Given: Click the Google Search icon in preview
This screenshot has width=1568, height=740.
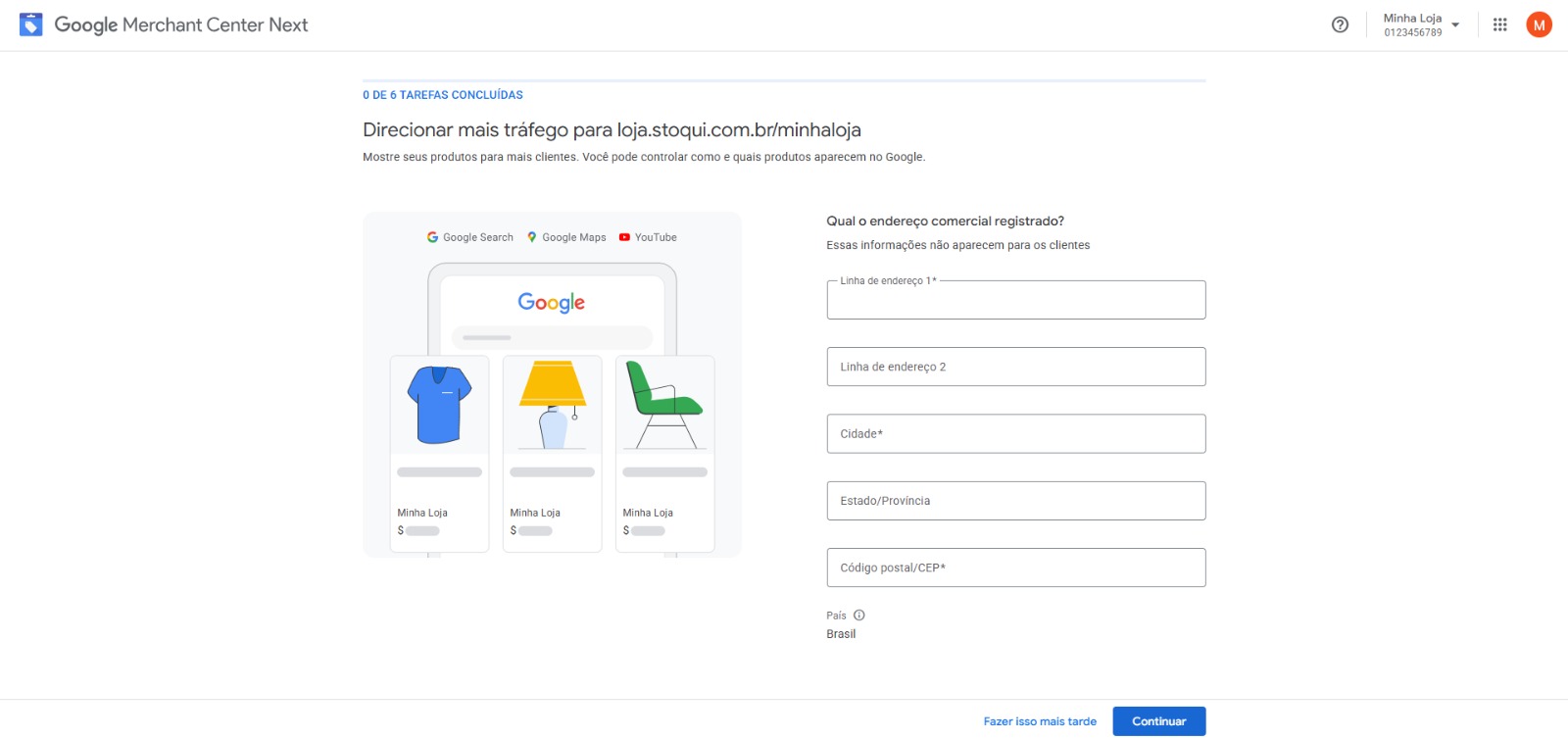Looking at the screenshot, I should pyautogui.click(x=432, y=237).
